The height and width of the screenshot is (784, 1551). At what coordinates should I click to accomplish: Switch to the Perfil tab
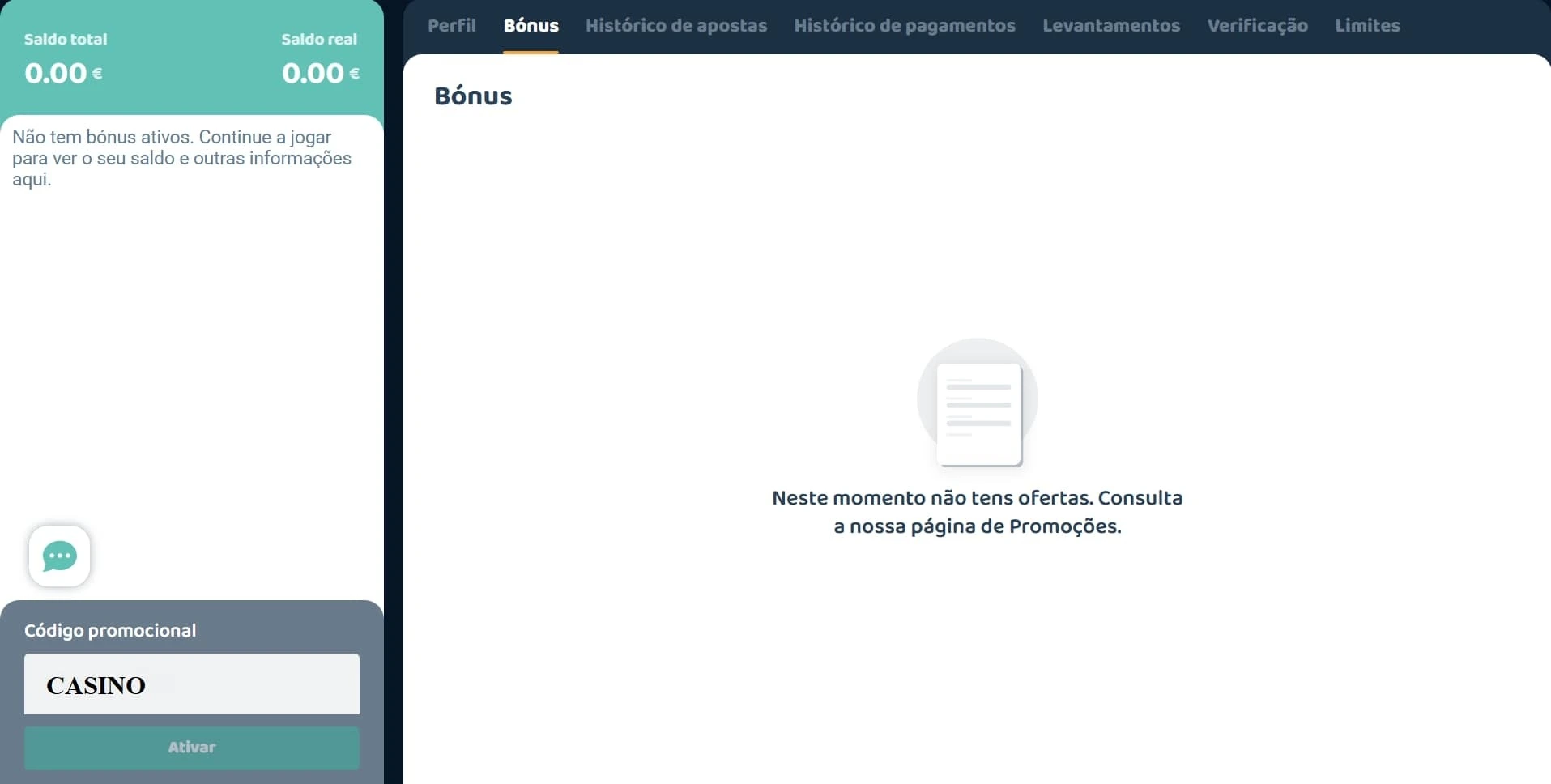point(451,26)
